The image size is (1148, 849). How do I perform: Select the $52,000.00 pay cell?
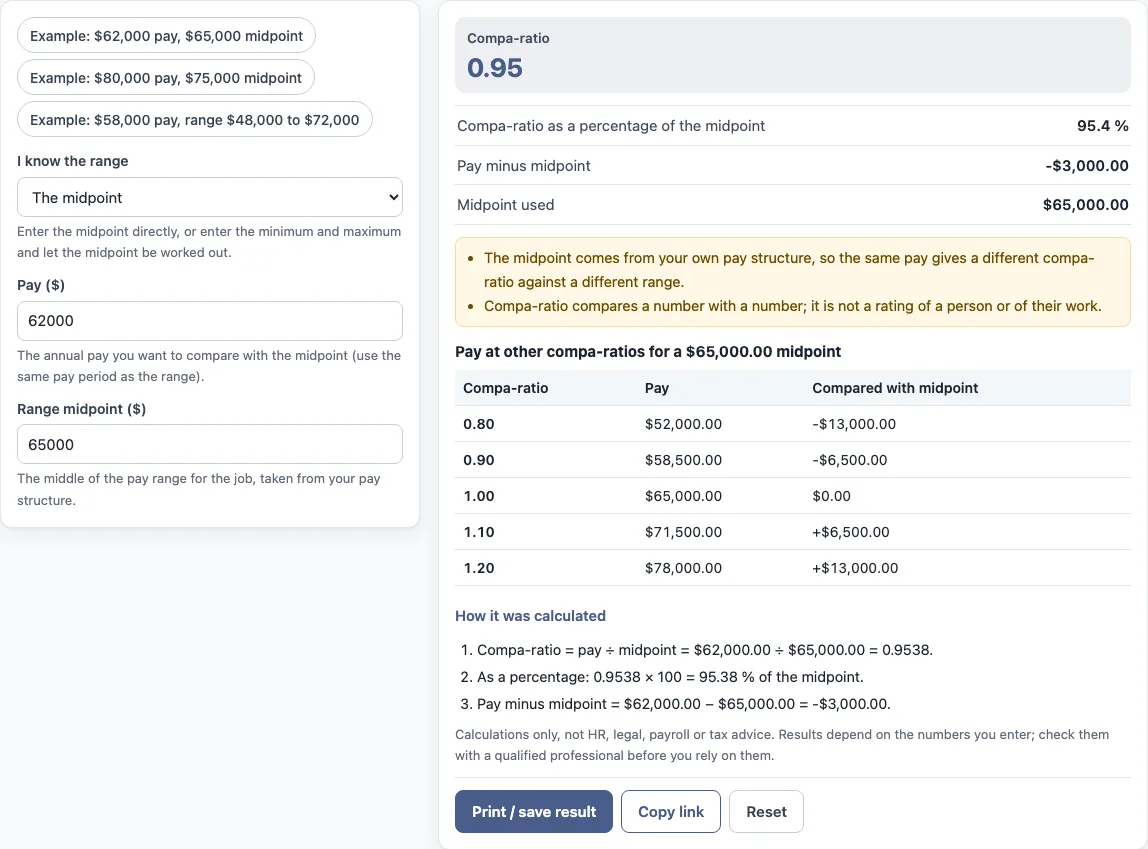[x=683, y=424]
